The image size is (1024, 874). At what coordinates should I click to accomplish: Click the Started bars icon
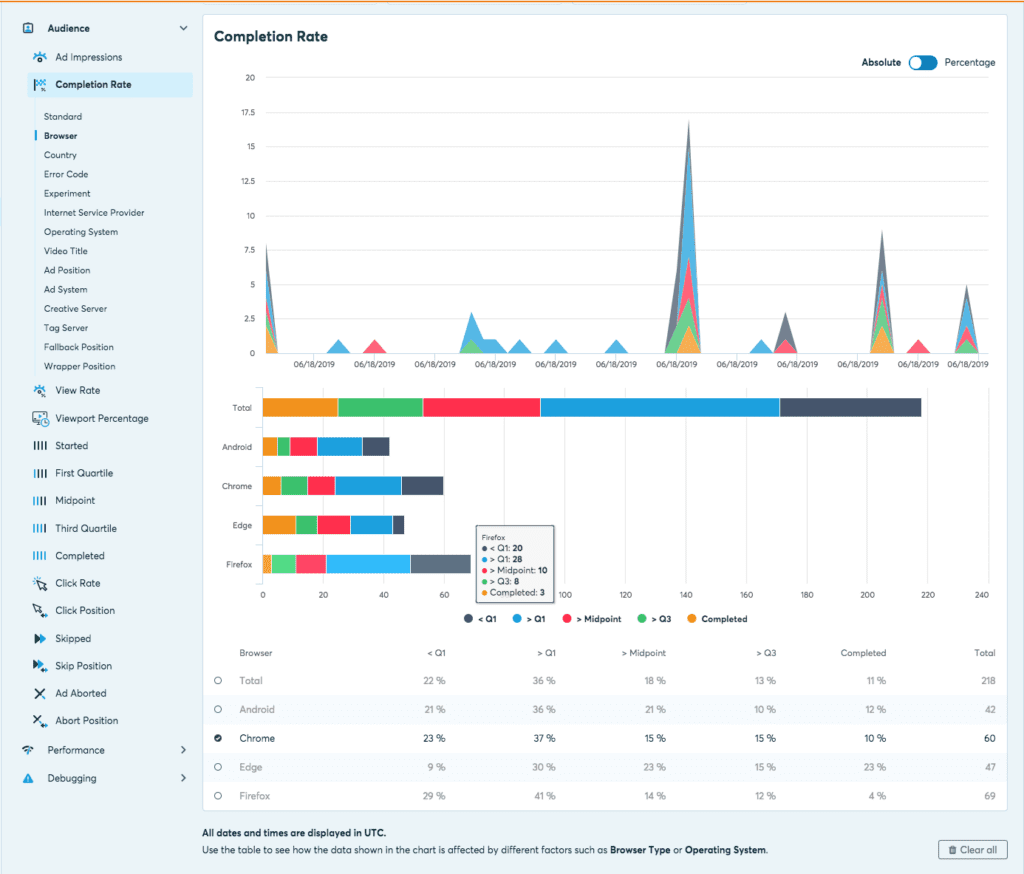pos(40,445)
